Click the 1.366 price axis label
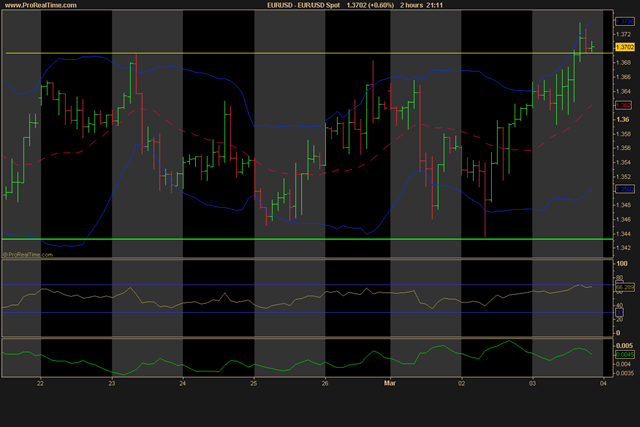Image resolution: width=640 pixels, height=427 pixels. (x=623, y=77)
